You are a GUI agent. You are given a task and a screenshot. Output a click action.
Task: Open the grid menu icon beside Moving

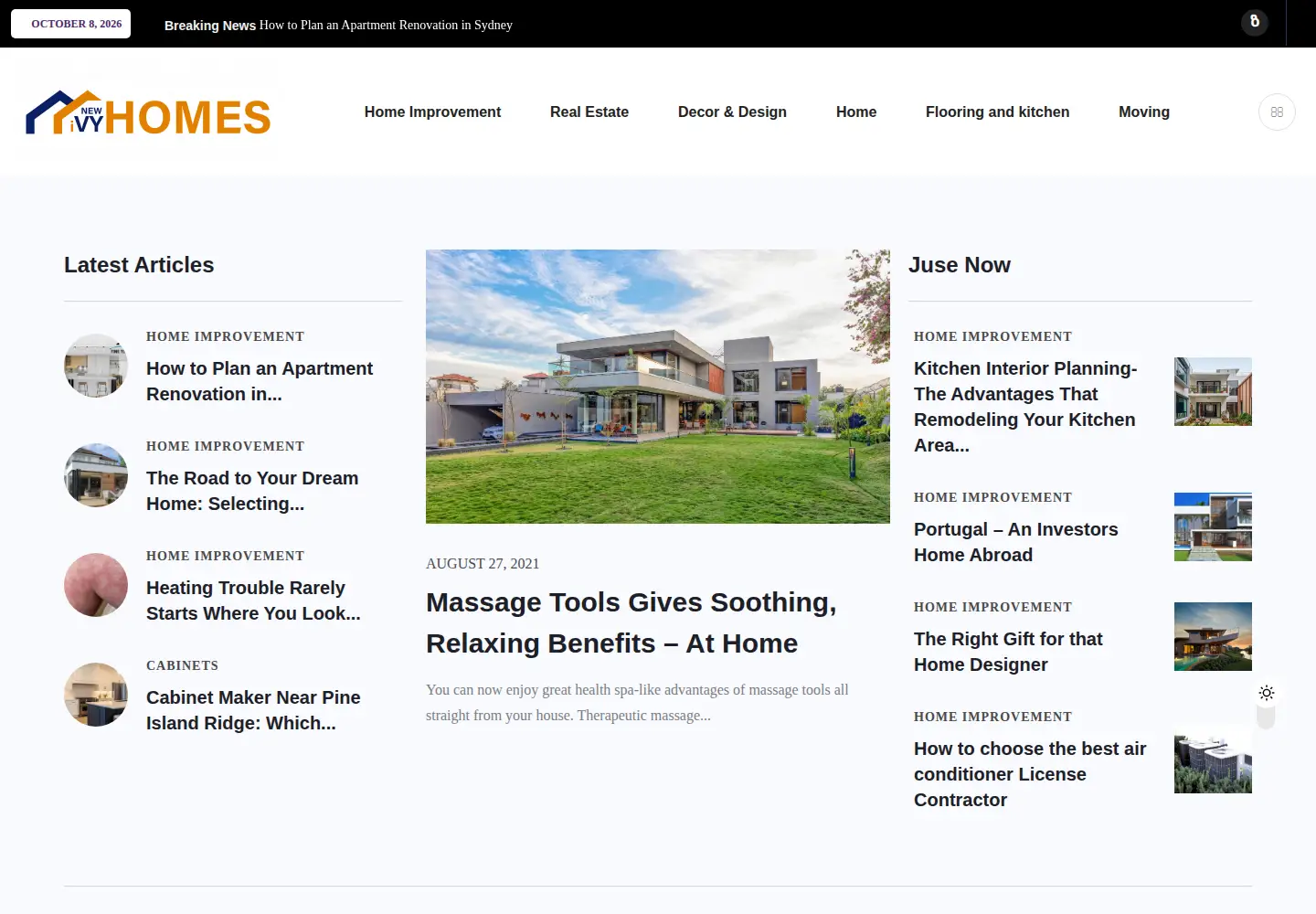point(1277,112)
